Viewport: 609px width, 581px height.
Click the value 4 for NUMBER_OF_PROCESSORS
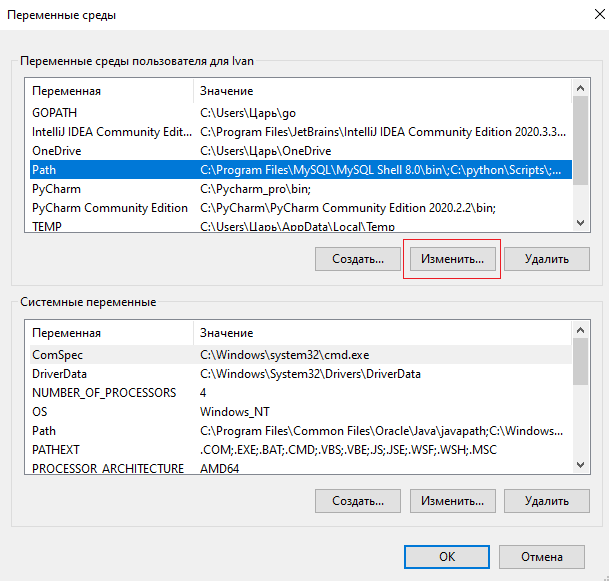203,393
